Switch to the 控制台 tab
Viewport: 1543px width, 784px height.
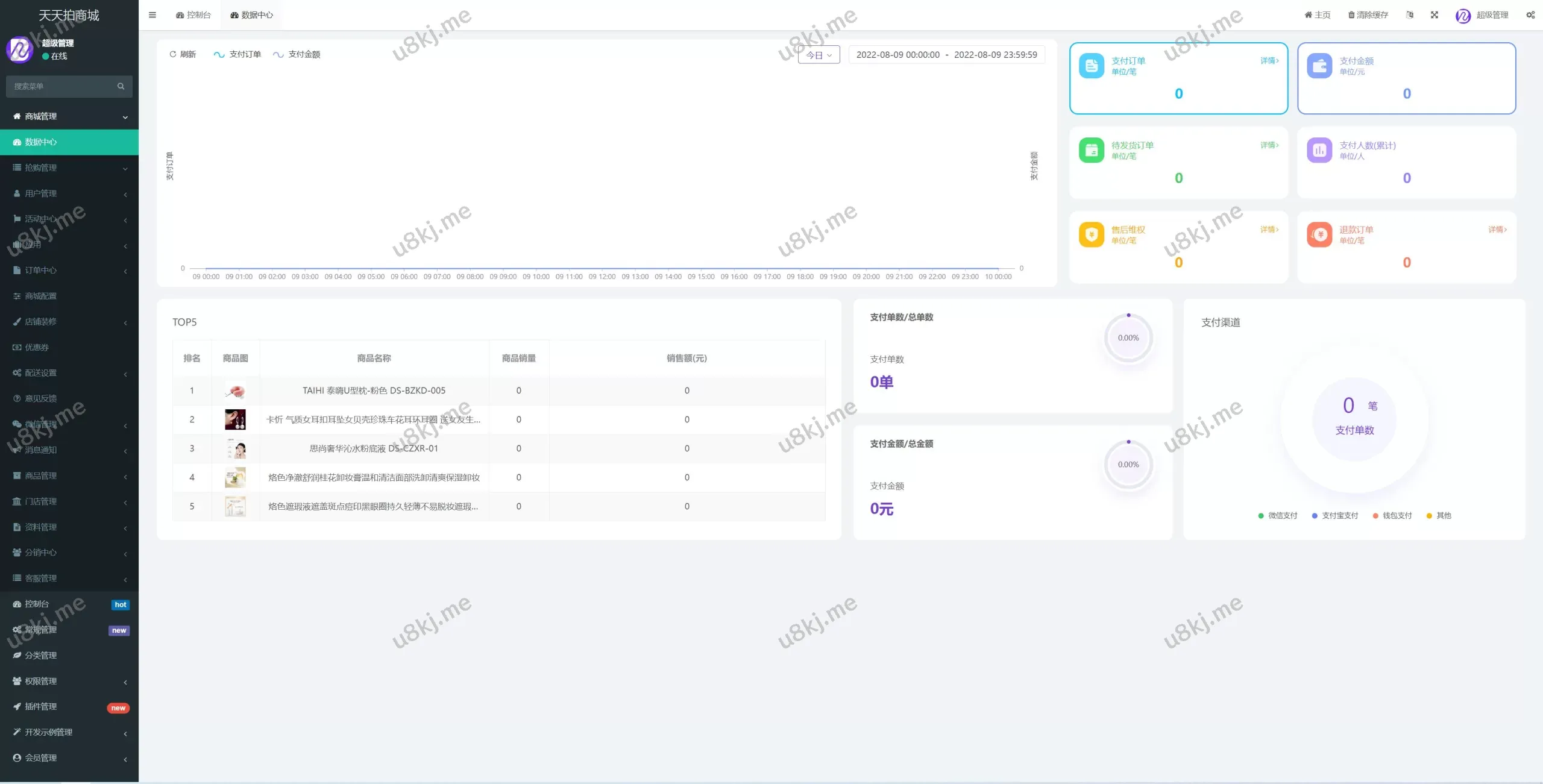193,15
